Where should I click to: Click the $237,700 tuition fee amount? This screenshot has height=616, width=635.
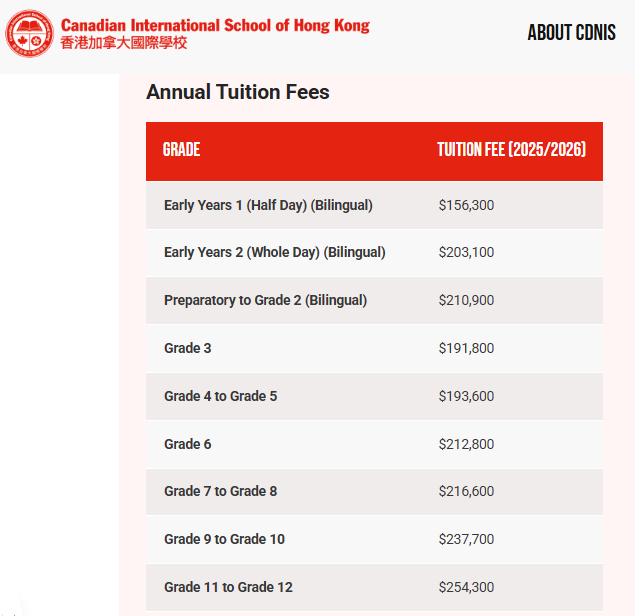pos(466,539)
